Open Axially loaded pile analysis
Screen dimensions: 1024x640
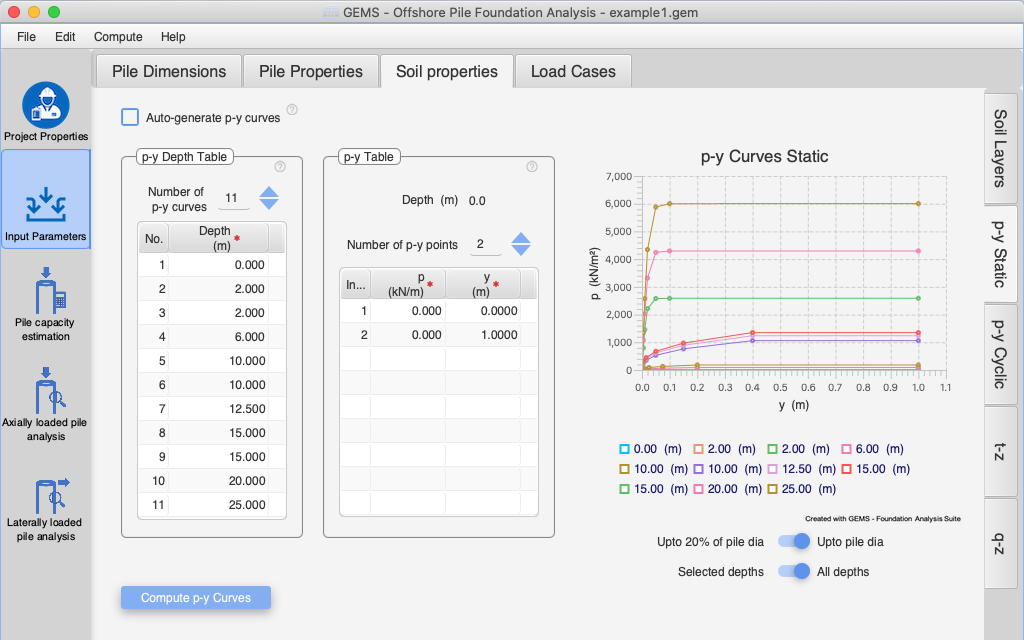[45, 392]
